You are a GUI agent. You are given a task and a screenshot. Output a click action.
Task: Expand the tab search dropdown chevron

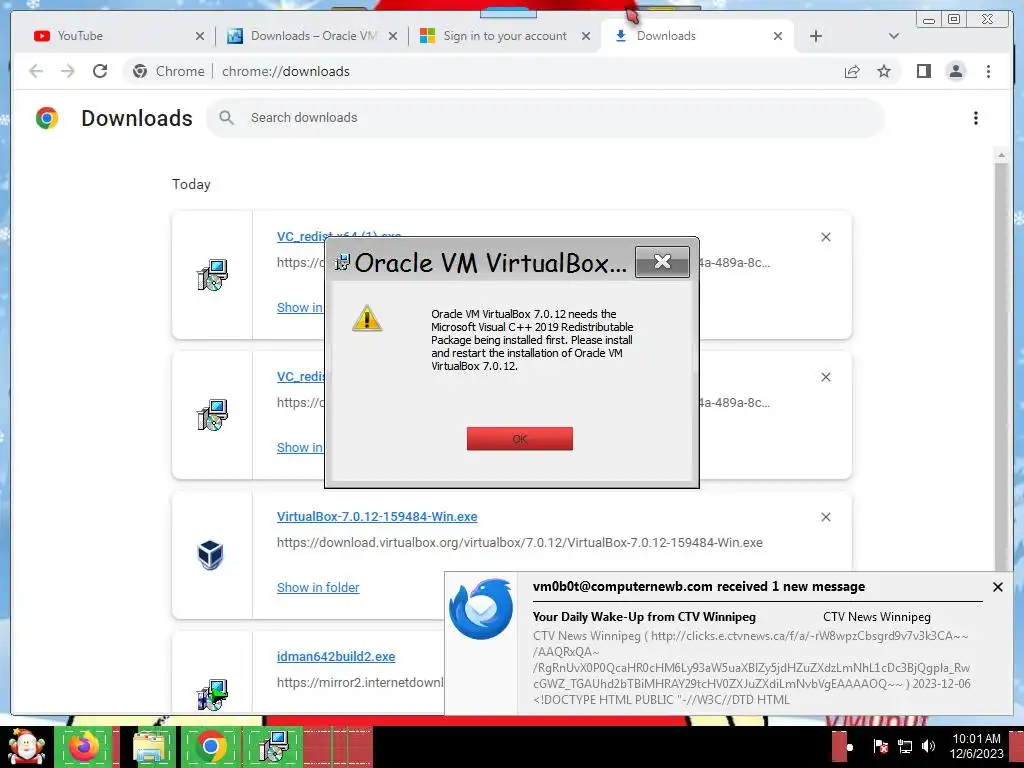tap(894, 36)
